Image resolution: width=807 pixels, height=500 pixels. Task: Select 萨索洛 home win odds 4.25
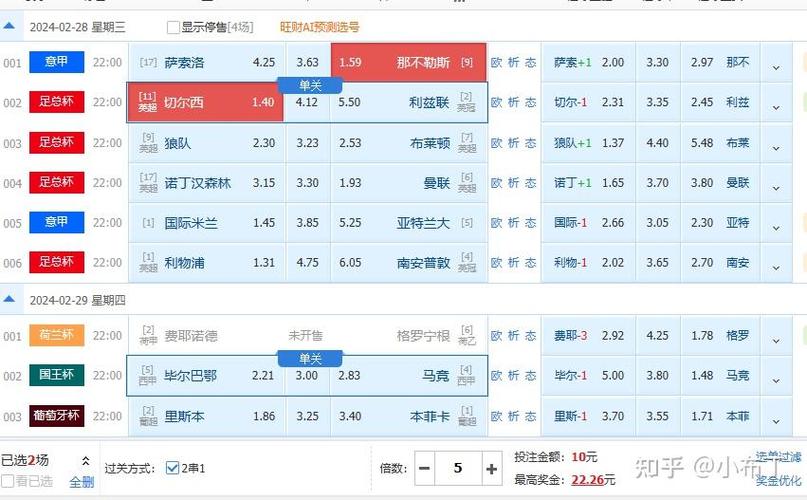(206, 62)
